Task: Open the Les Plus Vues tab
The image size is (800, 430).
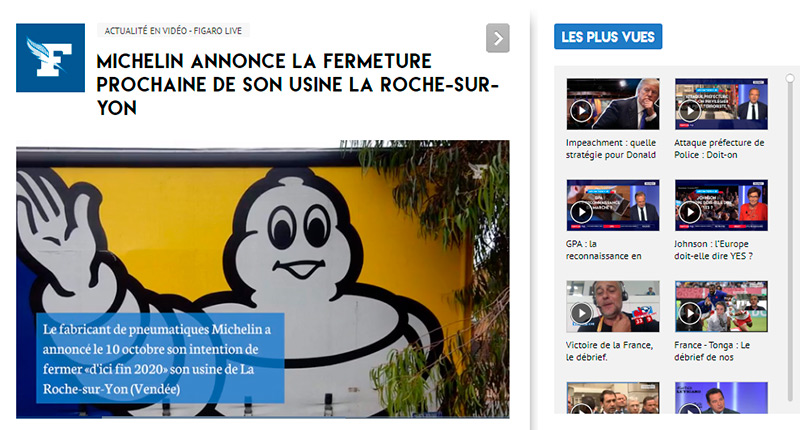Action: [608, 37]
